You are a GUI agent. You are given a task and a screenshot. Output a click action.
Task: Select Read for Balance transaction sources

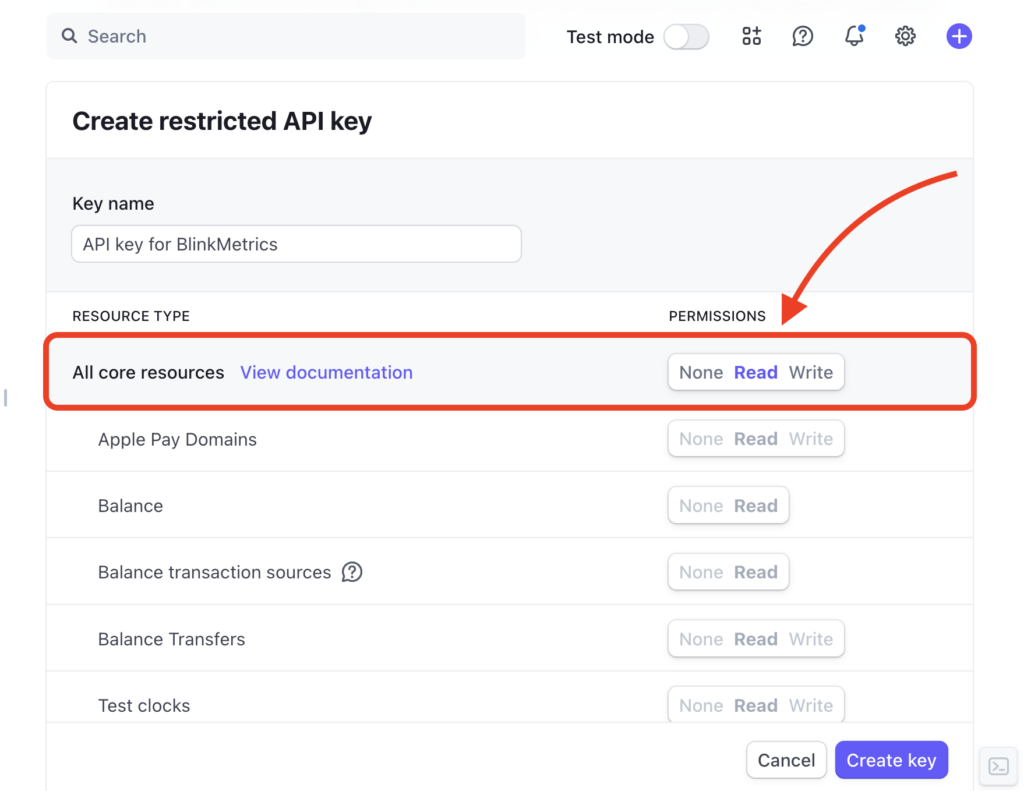pyautogui.click(x=755, y=572)
